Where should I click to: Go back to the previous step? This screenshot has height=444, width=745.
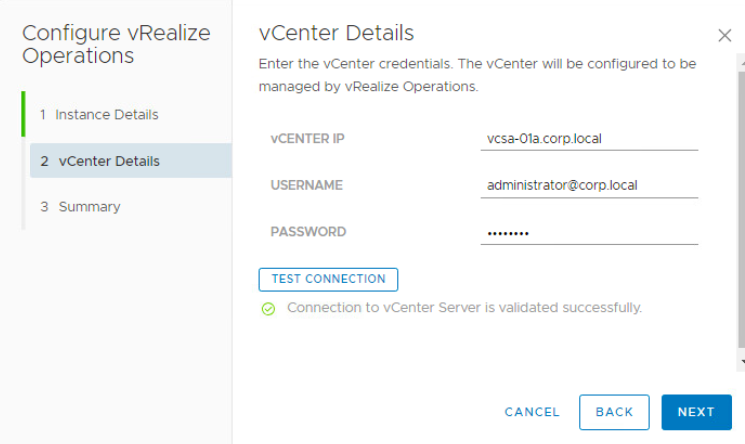pos(614,412)
